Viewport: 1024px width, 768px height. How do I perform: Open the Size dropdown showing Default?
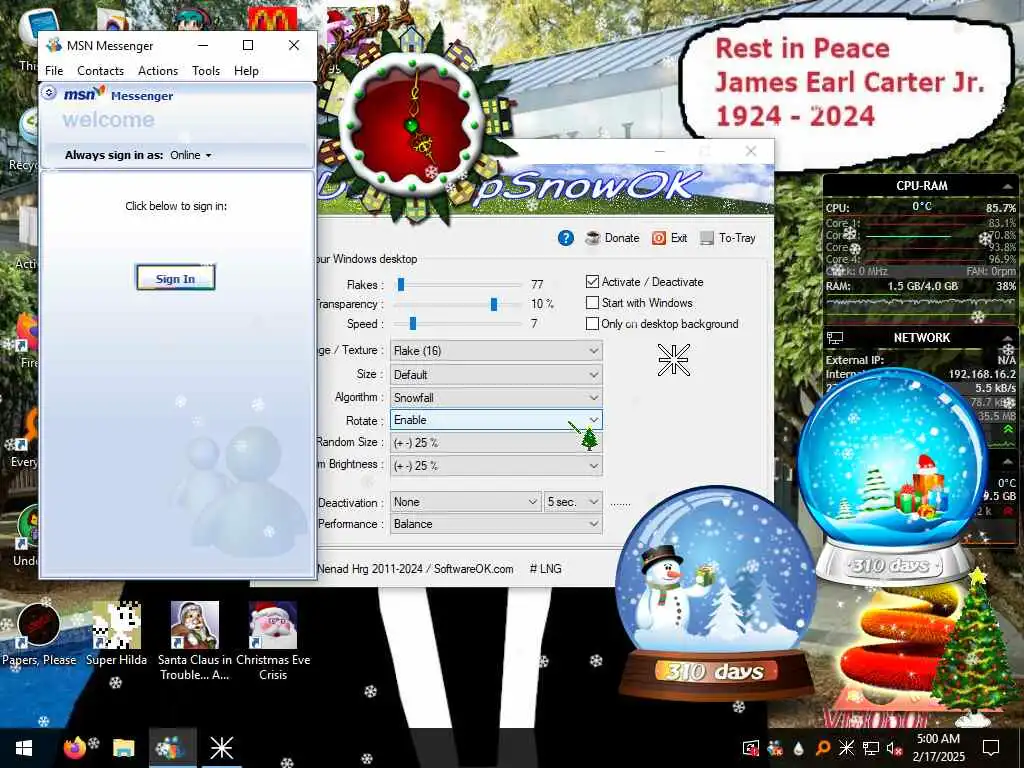click(496, 375)
